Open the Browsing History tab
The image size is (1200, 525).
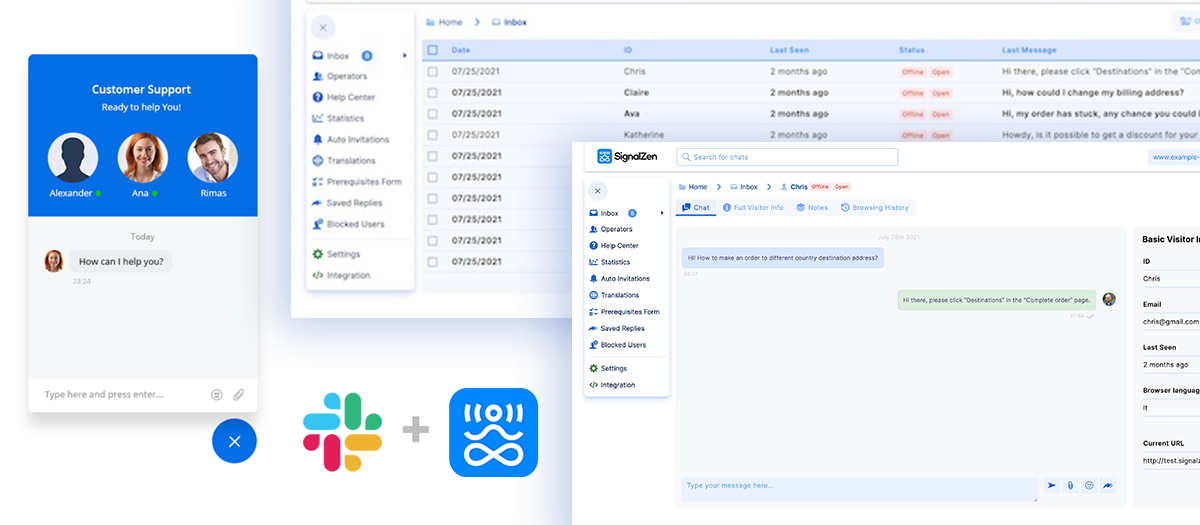pos(875,208)
